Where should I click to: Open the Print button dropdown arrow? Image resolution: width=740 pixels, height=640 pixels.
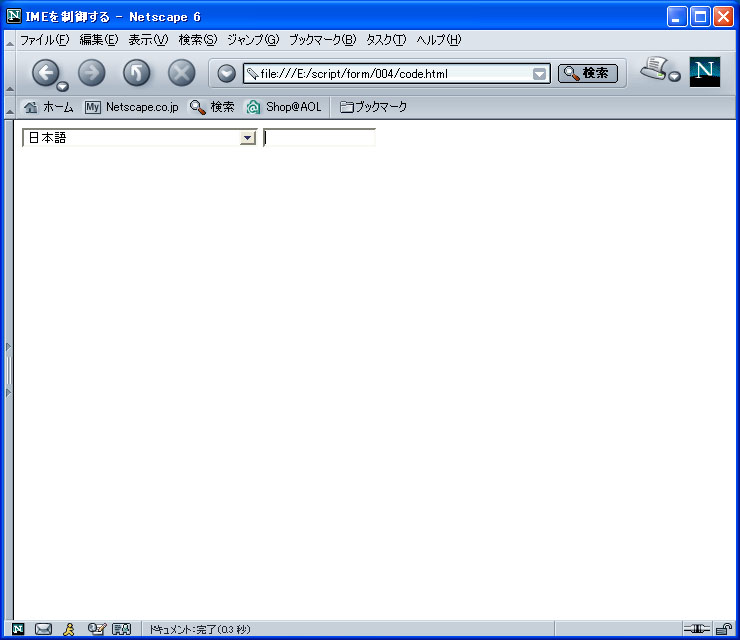(x=675, y=76)
